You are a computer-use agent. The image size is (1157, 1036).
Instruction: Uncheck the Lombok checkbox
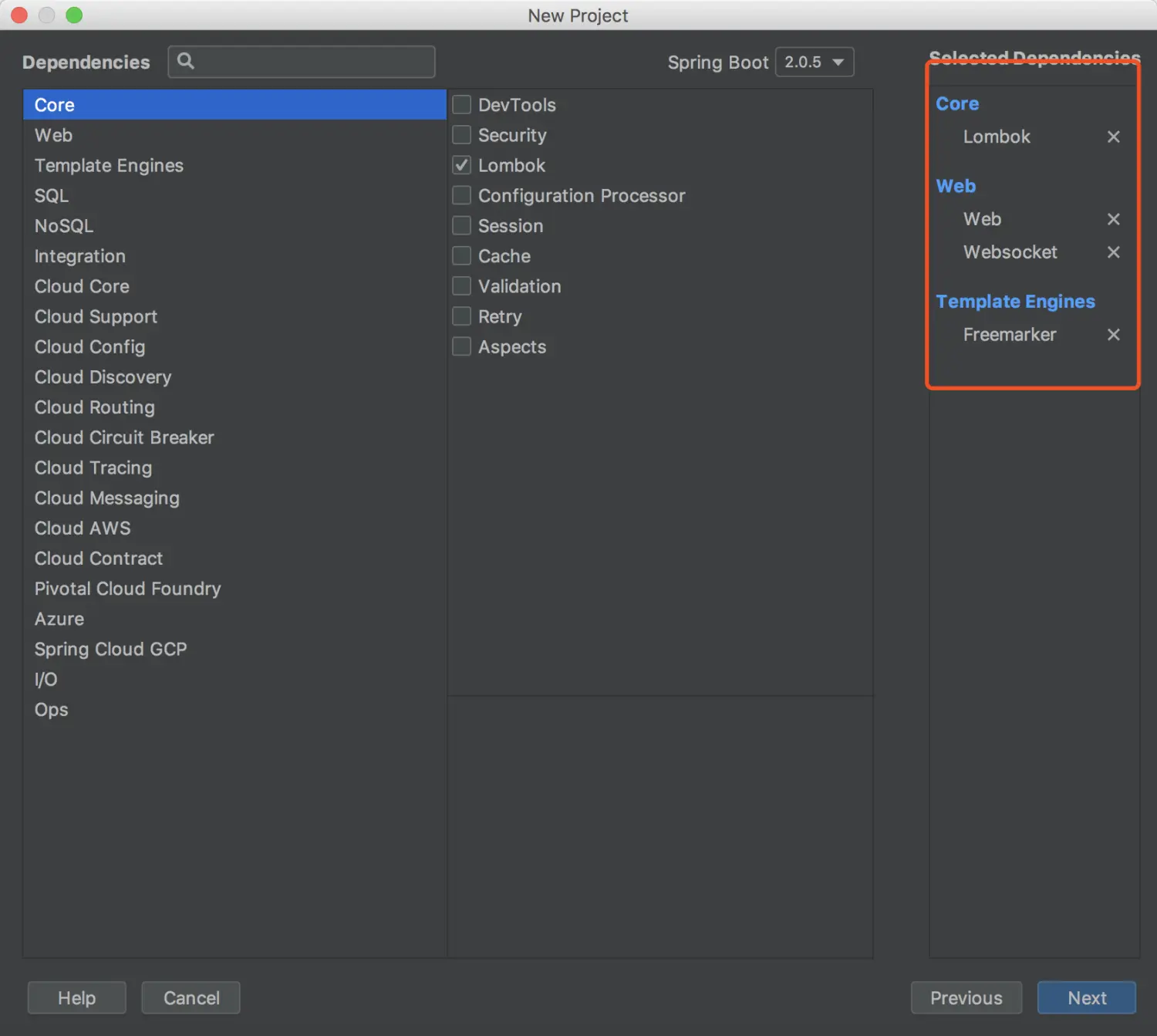(461, 165)
